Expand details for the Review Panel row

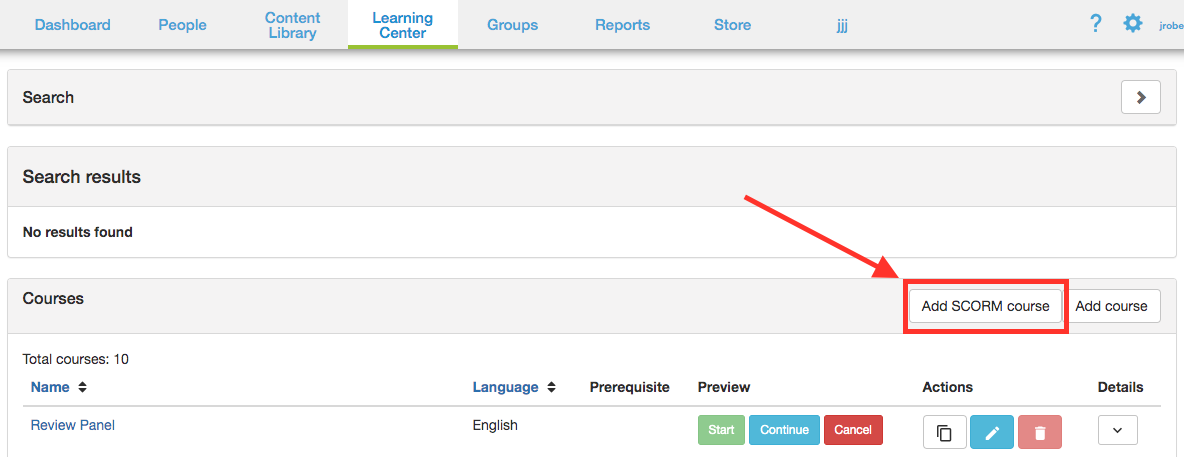coord(1118,431)
